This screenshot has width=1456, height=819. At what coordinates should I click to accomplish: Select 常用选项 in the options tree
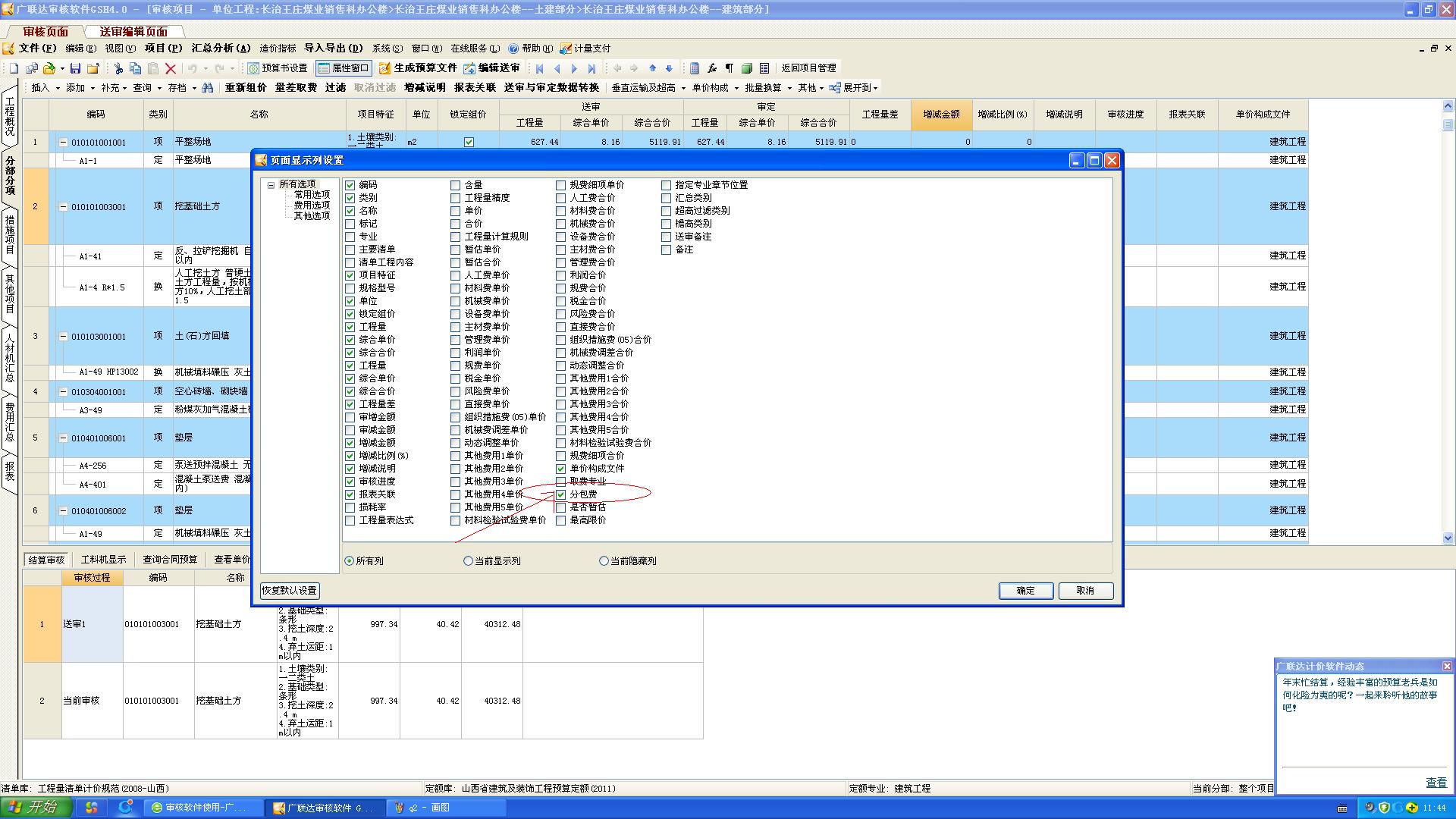[x=312, y=195]
